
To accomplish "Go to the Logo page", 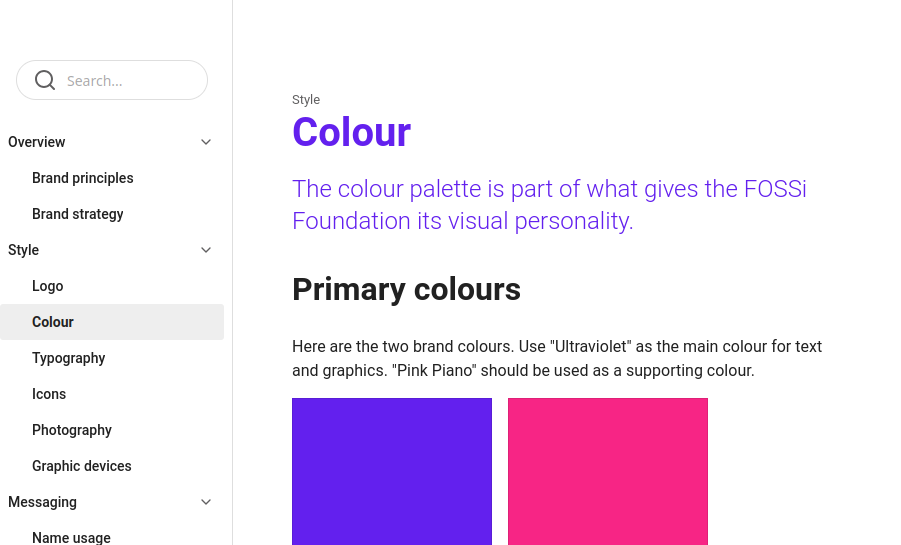I will tap(48, 286).
